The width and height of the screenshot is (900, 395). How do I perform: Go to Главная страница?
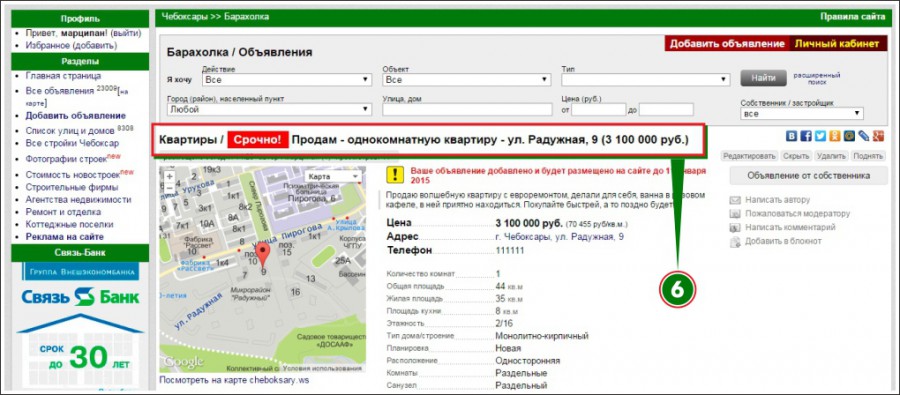click(63, 76)
